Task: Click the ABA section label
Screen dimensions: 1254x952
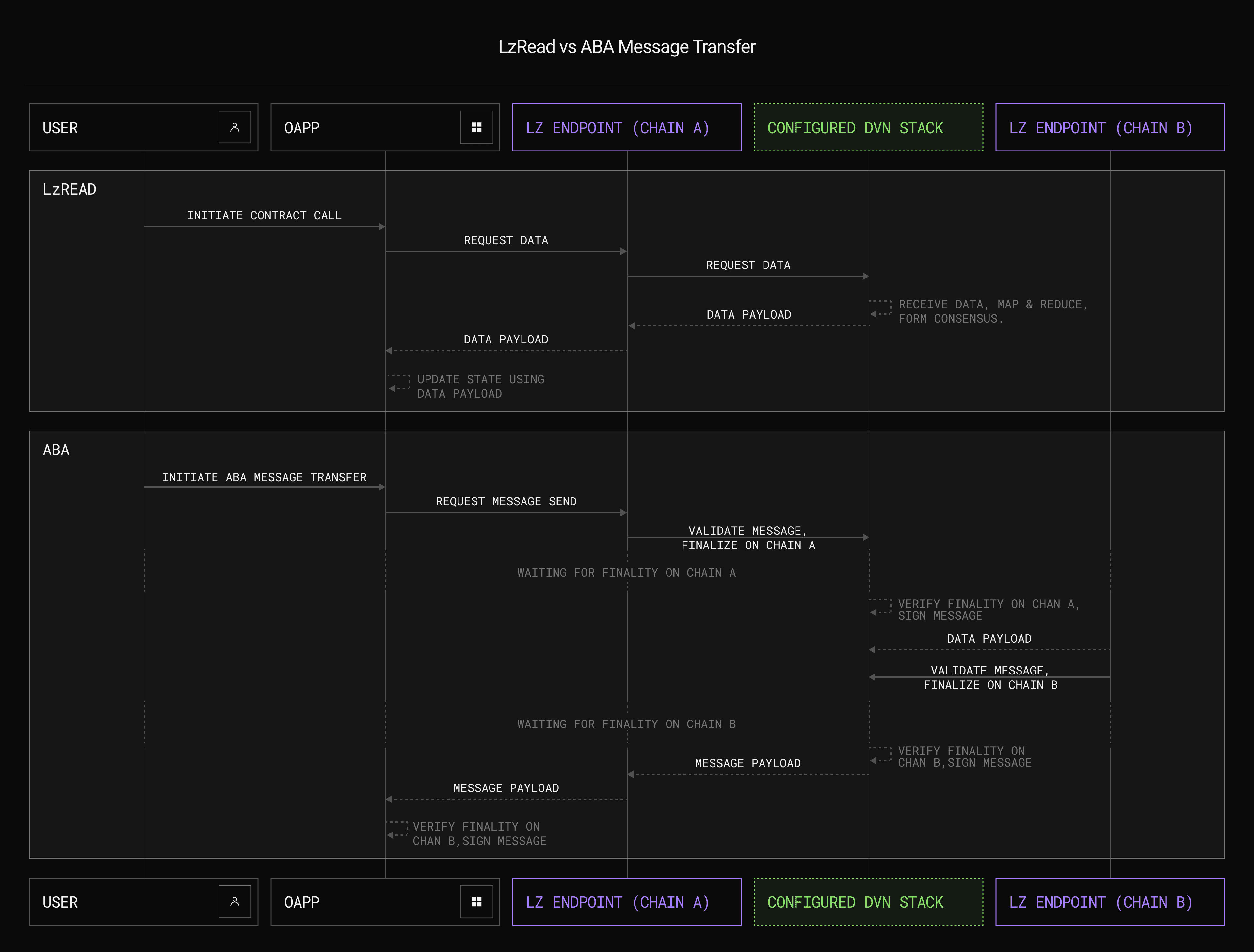Action: pyautogui.click(x=56, y=450)
